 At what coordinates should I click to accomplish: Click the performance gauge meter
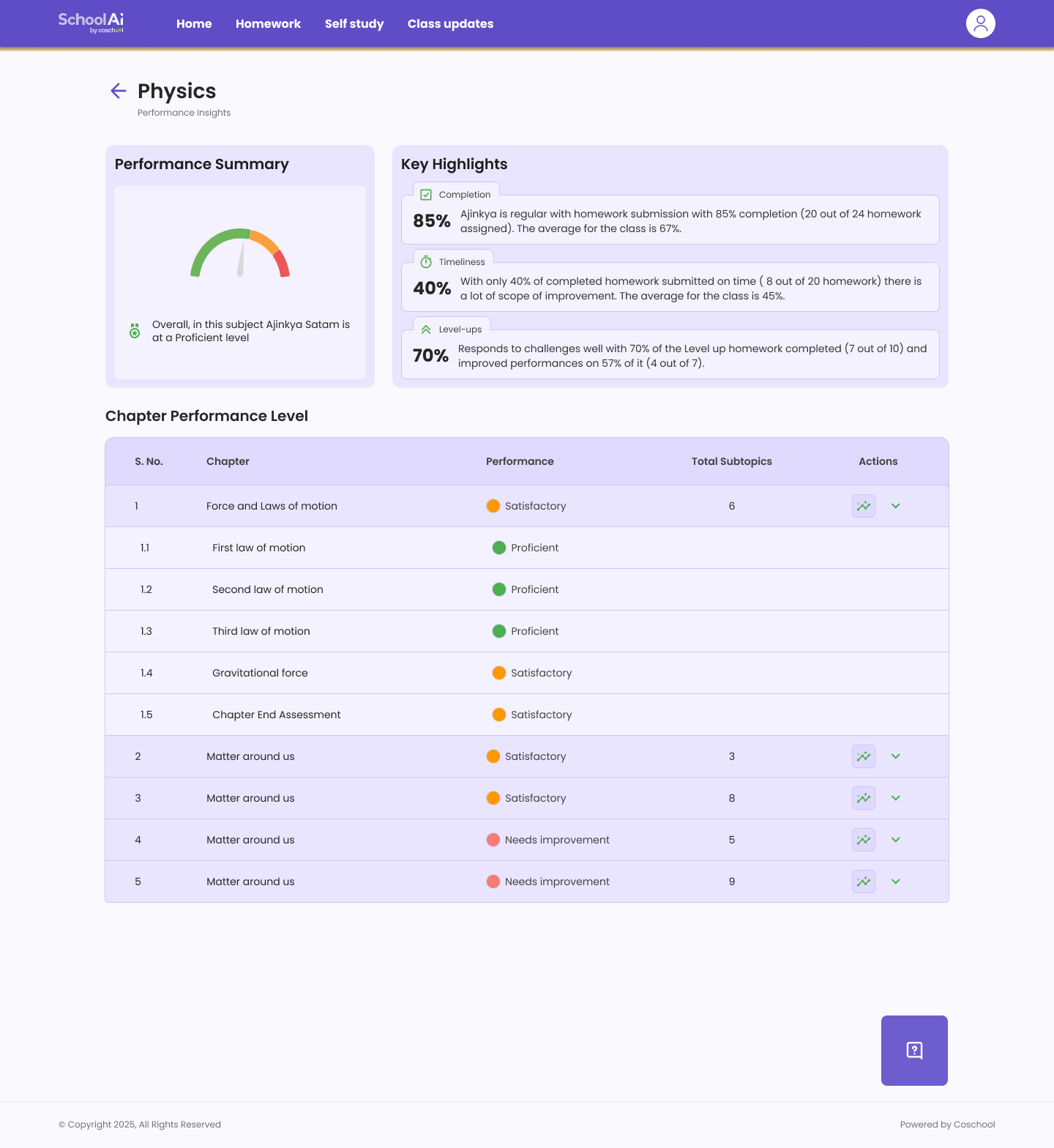point(240,253)
